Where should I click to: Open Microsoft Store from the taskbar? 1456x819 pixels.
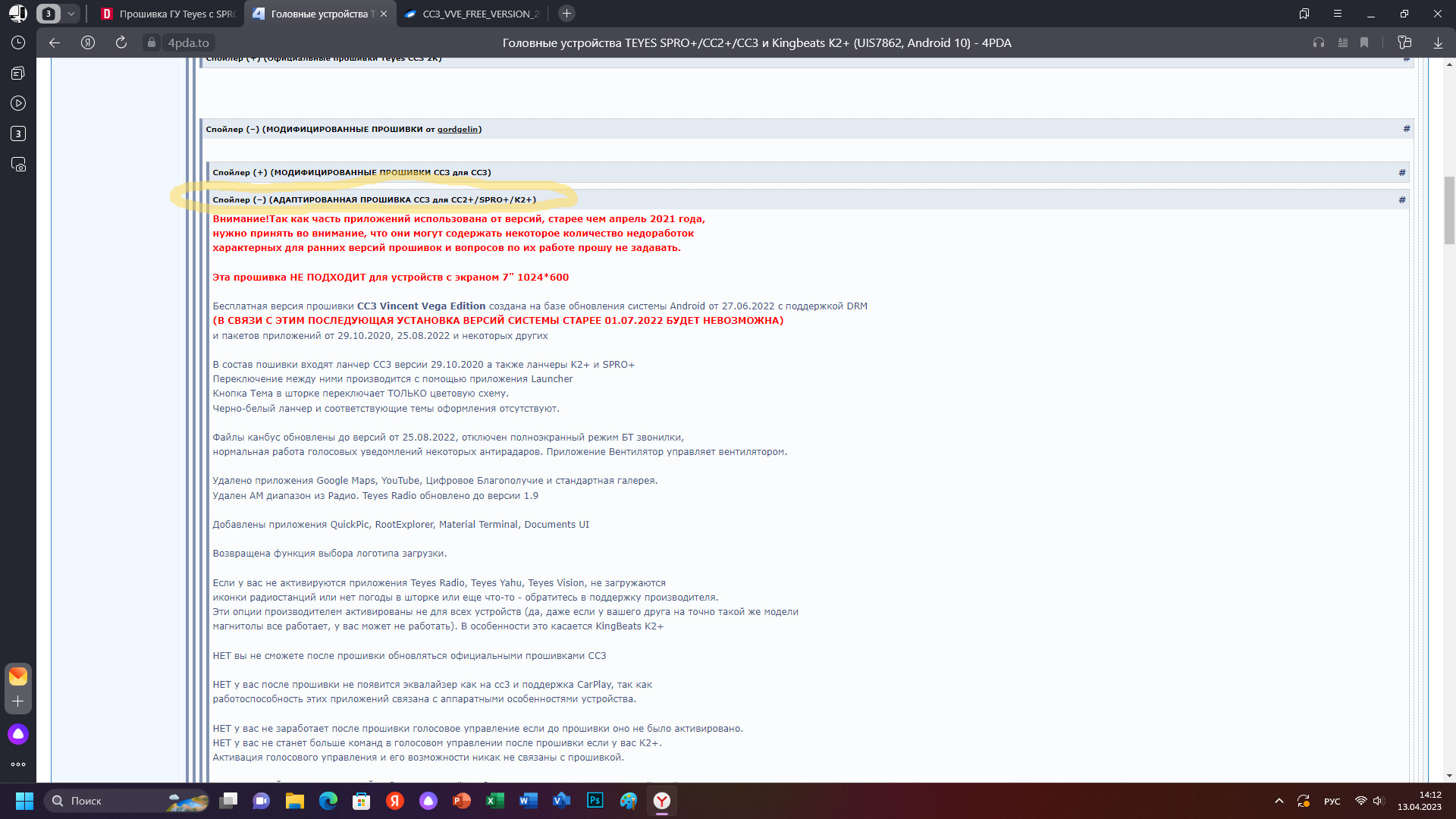tap(362, 801)
